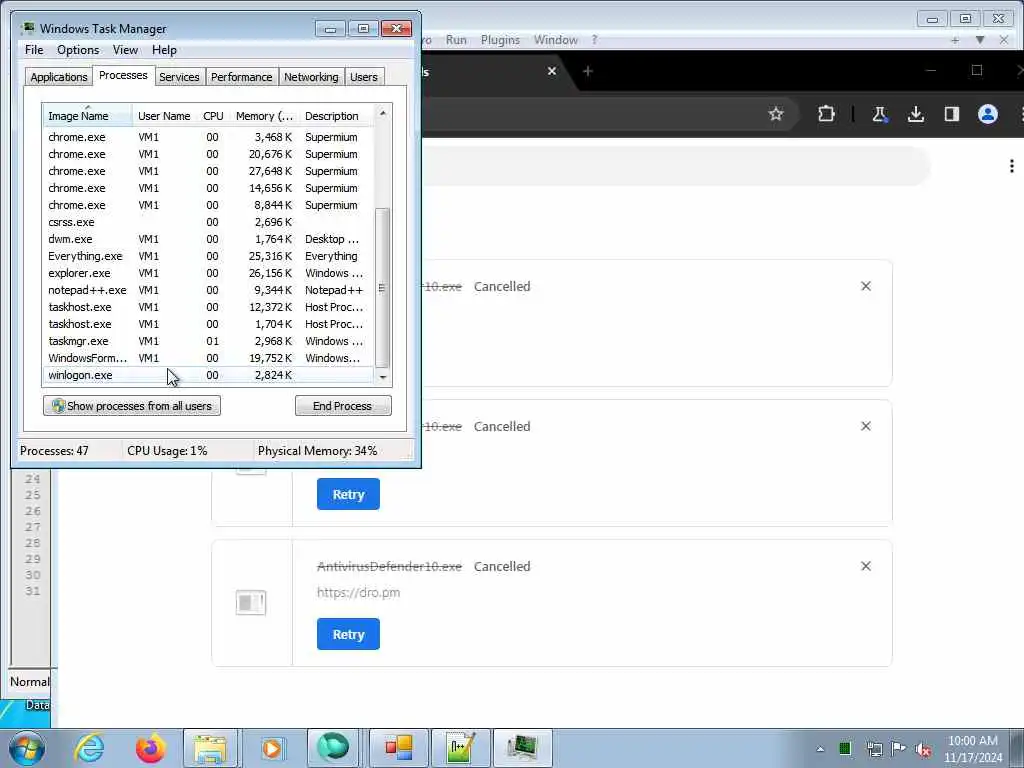Sort by the User Name column header
1024x768 pixels.
pos(164,116)
